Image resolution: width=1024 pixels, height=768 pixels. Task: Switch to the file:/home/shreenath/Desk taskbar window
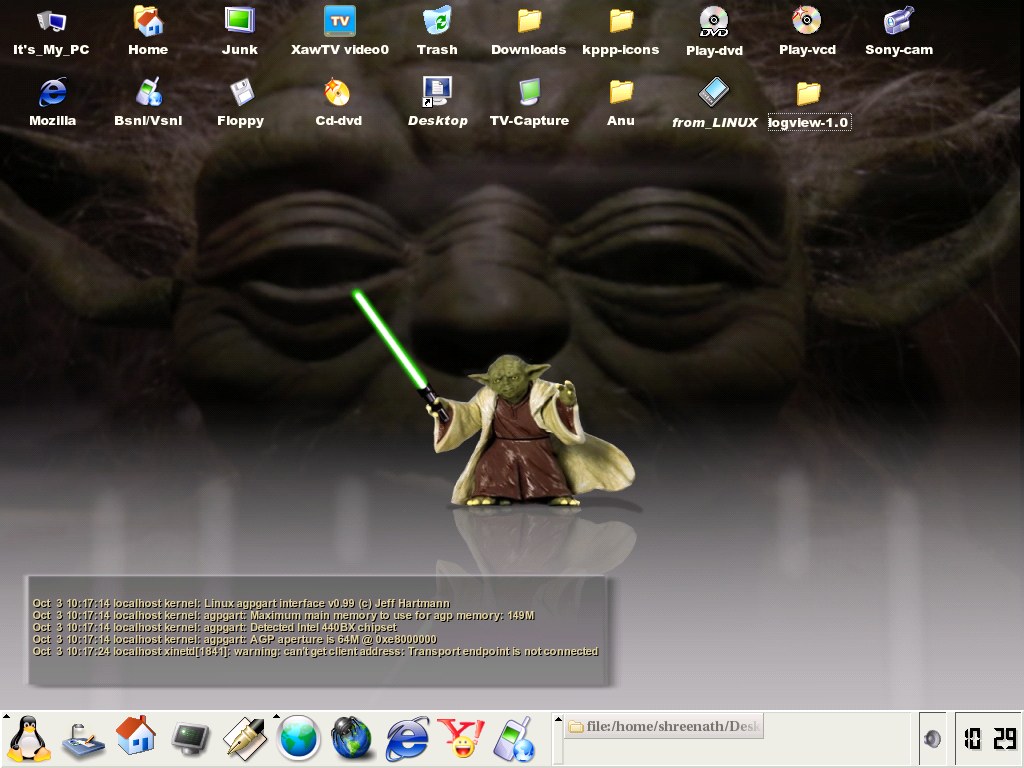click(x=664, y=726)
